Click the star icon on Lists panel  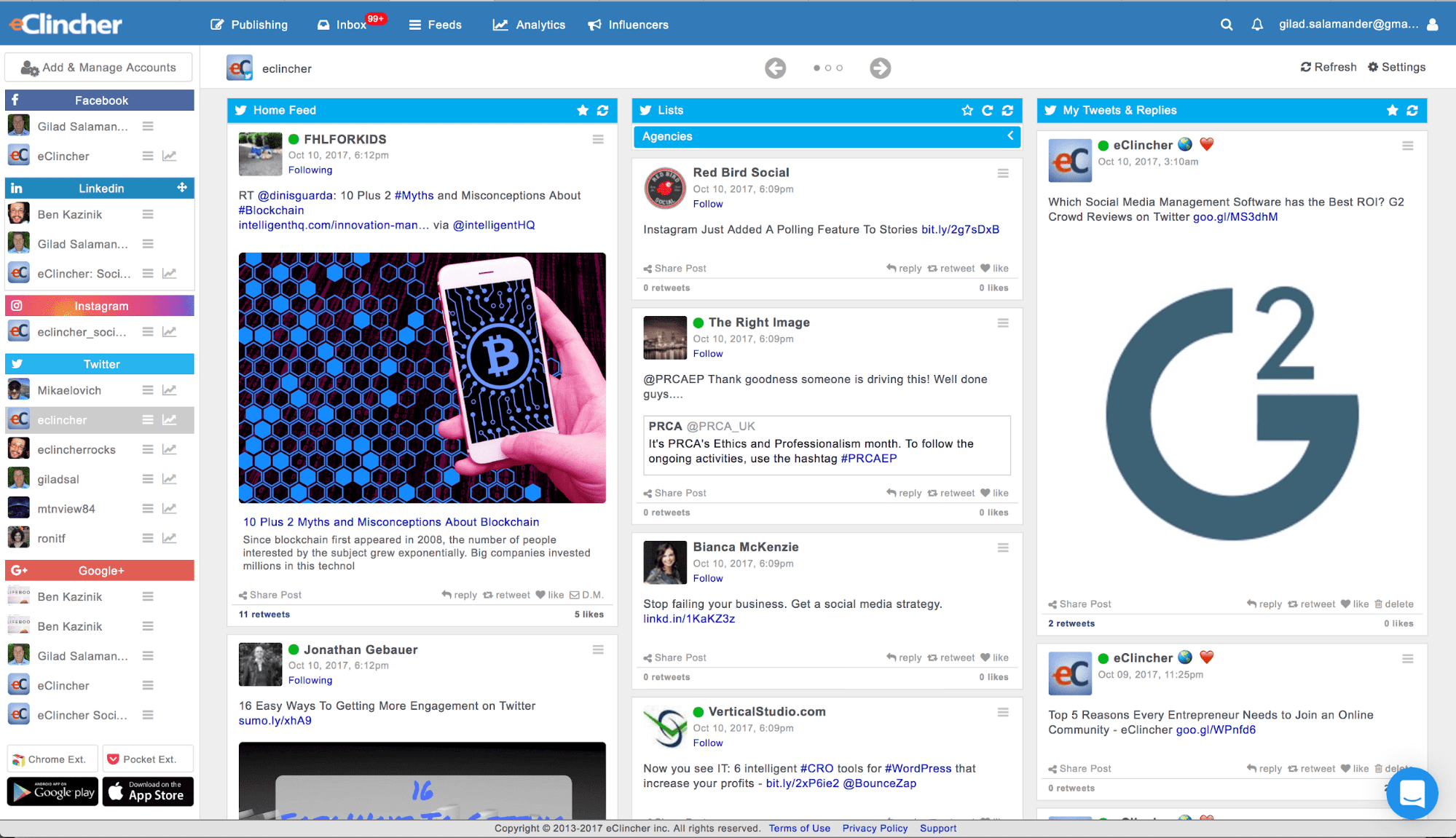click(965, 110)
